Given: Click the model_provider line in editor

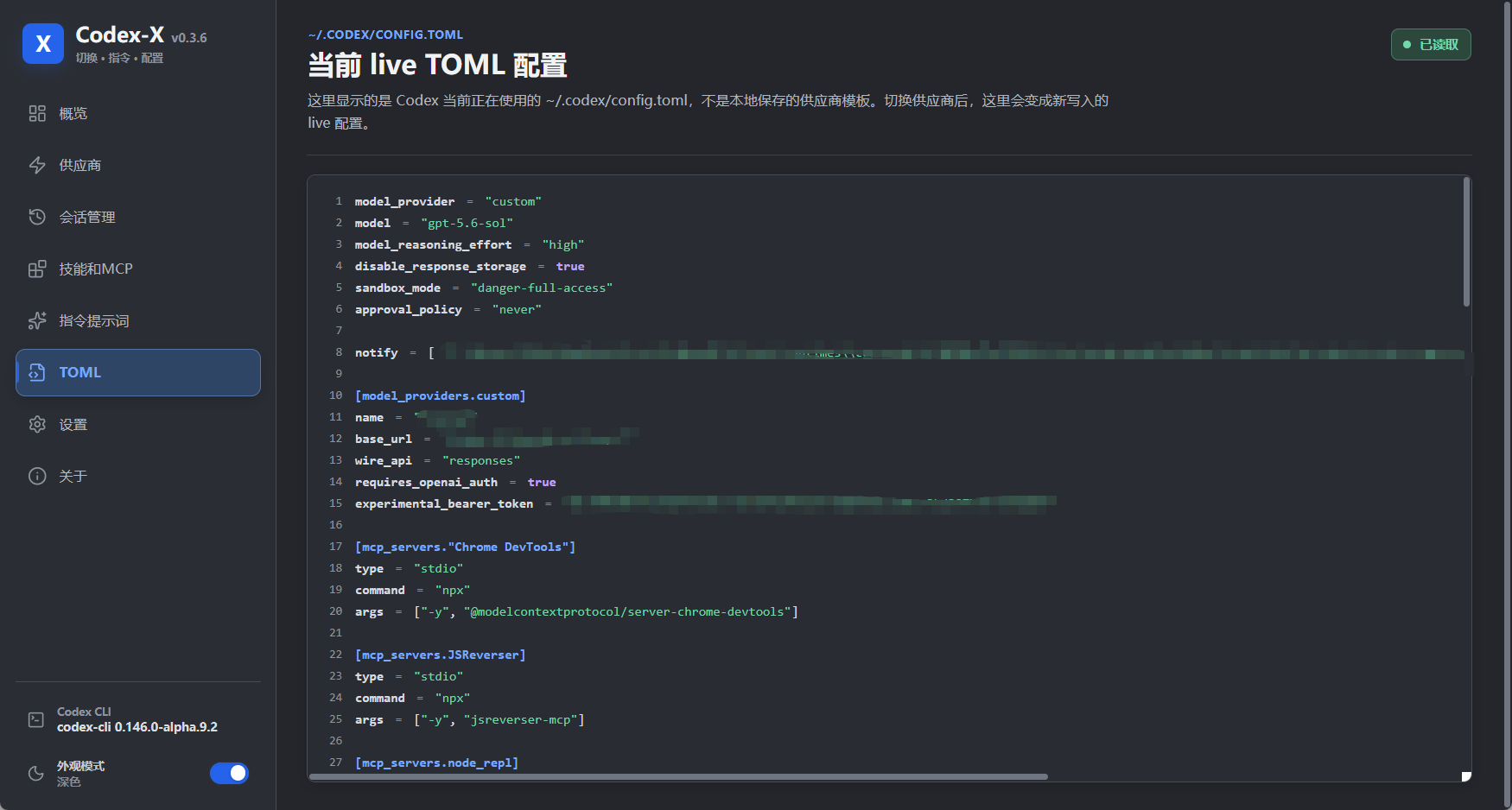Looking at the screenshot, I should pos(448,201).
